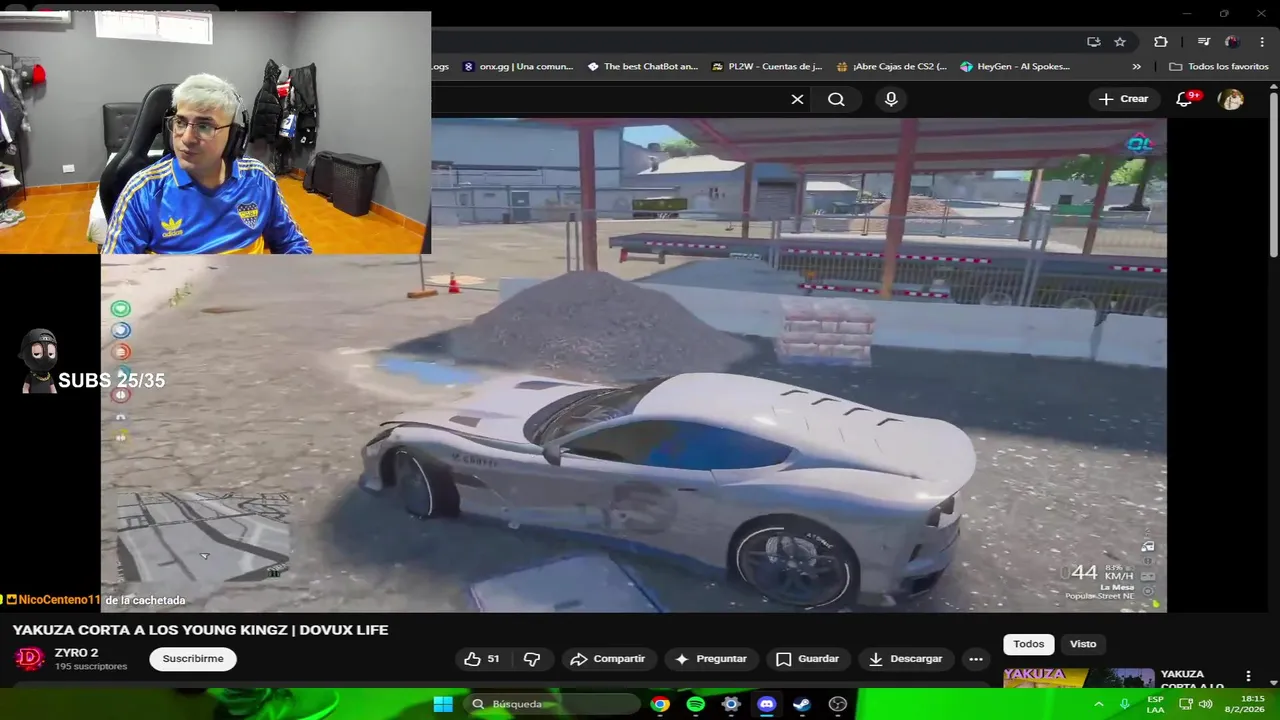Click the install app icon in address bar
The image size is (1280, 720).
[x=1093, y=42]
